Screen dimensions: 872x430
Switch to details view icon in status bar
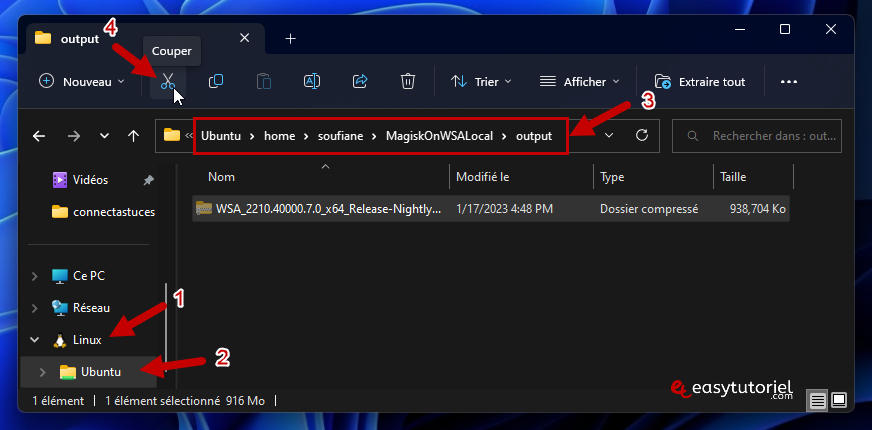click(817, 401)
